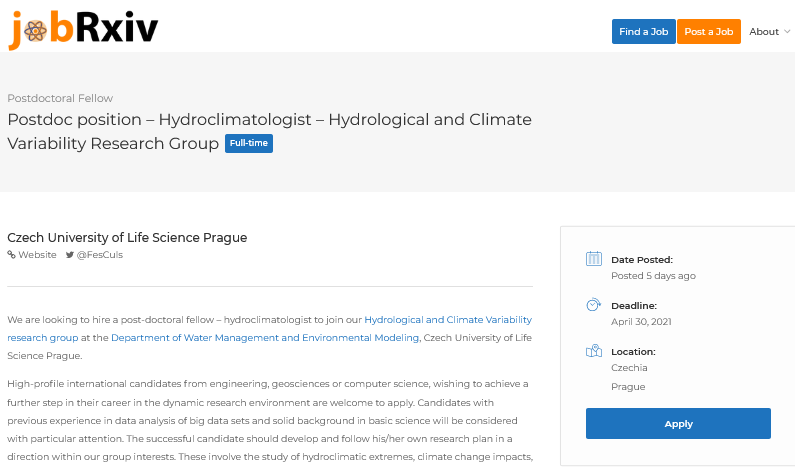Select the Postdoctoral Fellow category text

(x=60, y=98)
